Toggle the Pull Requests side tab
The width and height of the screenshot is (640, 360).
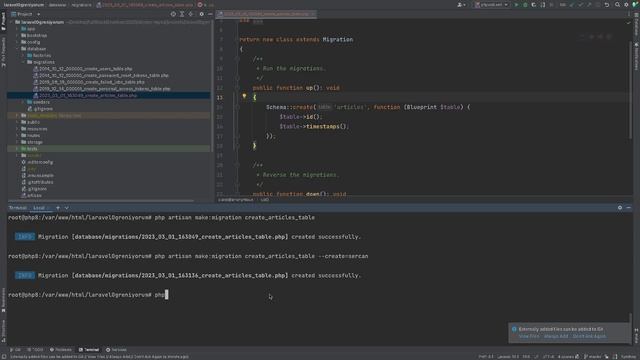[x=3, y=52]
